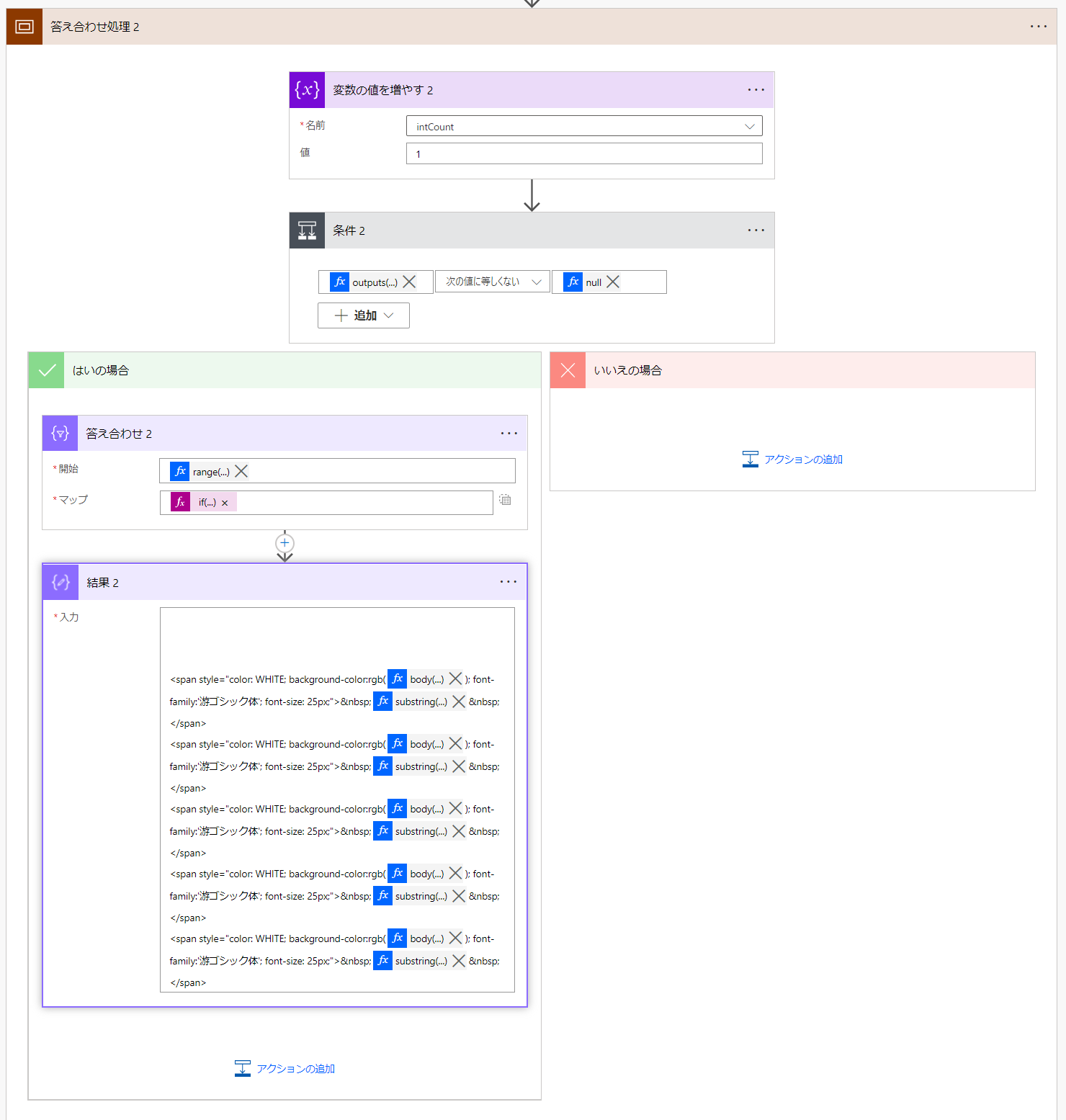
Task: Insert a new step between 答え合わせ 2 and 結果 2
Action: coord(285,542)
